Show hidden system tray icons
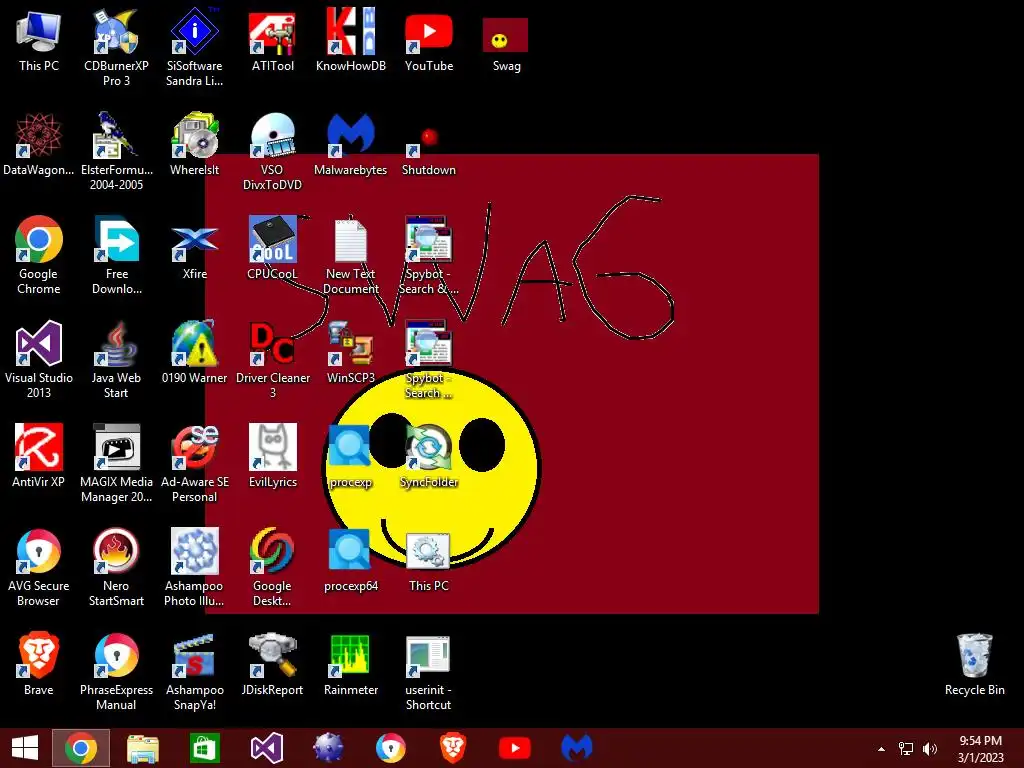The image size is (1024, 768). point(881,749)
